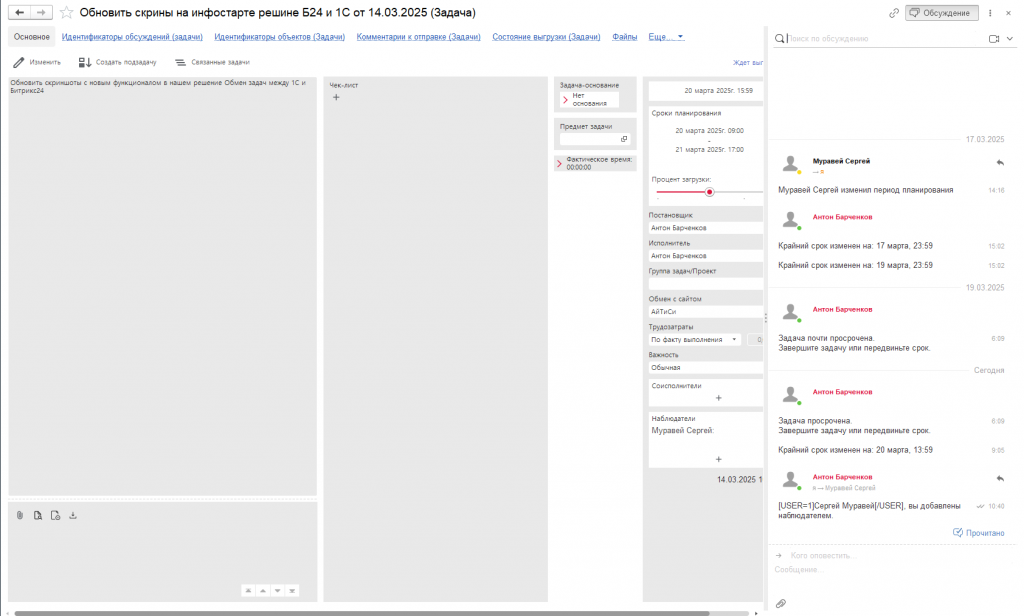Viewport: 1024px width, 616px height.
Task: Click the Изменить edit button
Action: (37, 62)
